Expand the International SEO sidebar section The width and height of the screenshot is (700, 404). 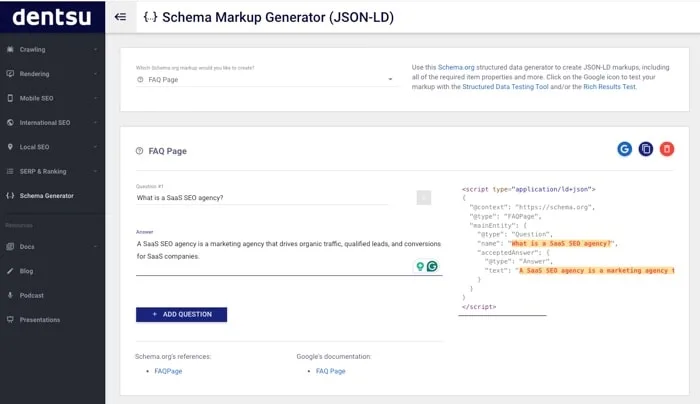click(52, 122)
